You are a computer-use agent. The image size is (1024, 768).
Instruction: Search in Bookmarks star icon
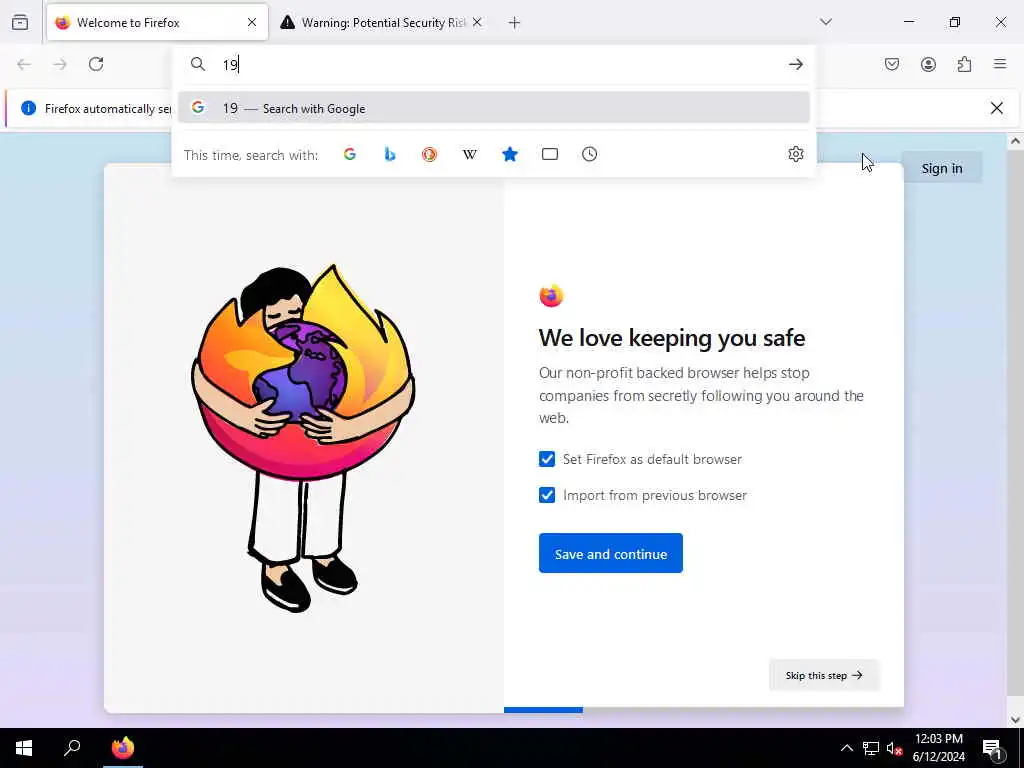coord(510,154)
